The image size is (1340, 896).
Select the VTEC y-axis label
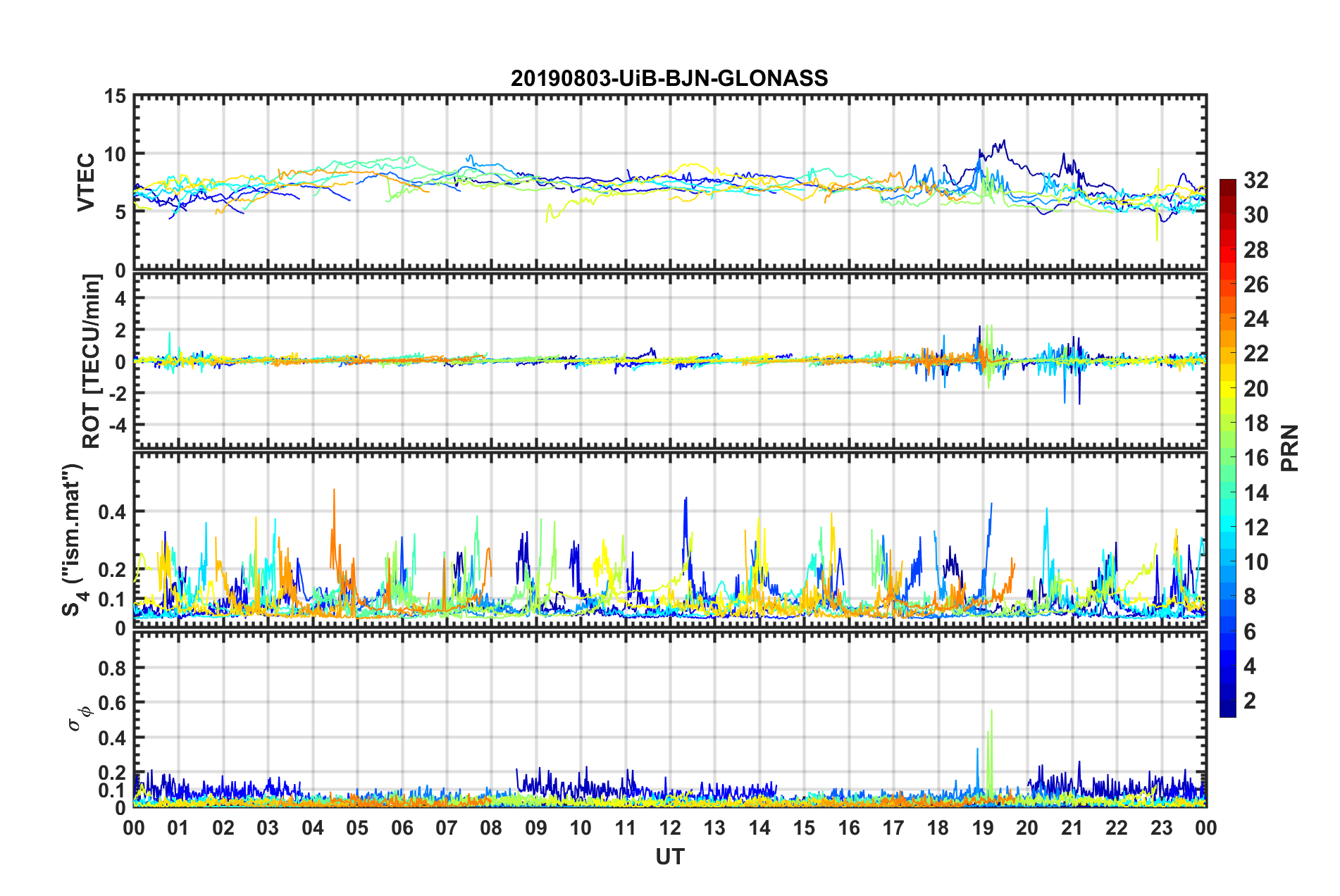tap(86, 182)
